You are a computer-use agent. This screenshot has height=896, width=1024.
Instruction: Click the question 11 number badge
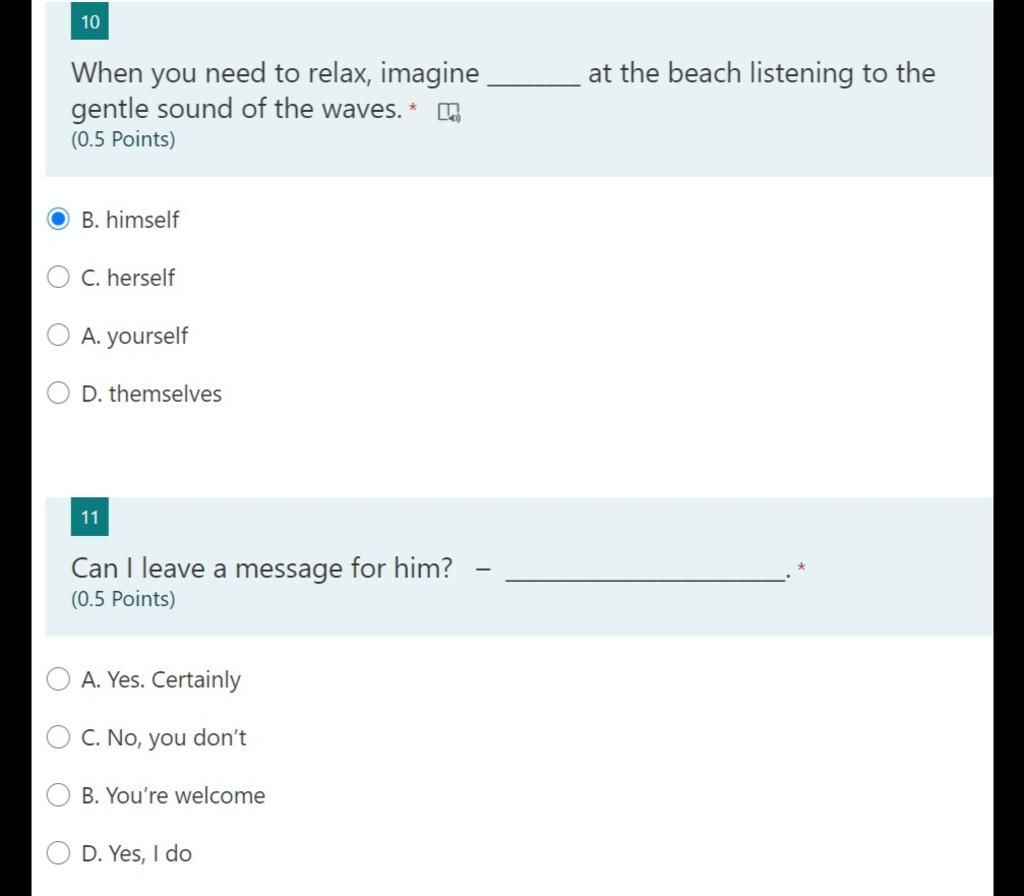point(89,517)
